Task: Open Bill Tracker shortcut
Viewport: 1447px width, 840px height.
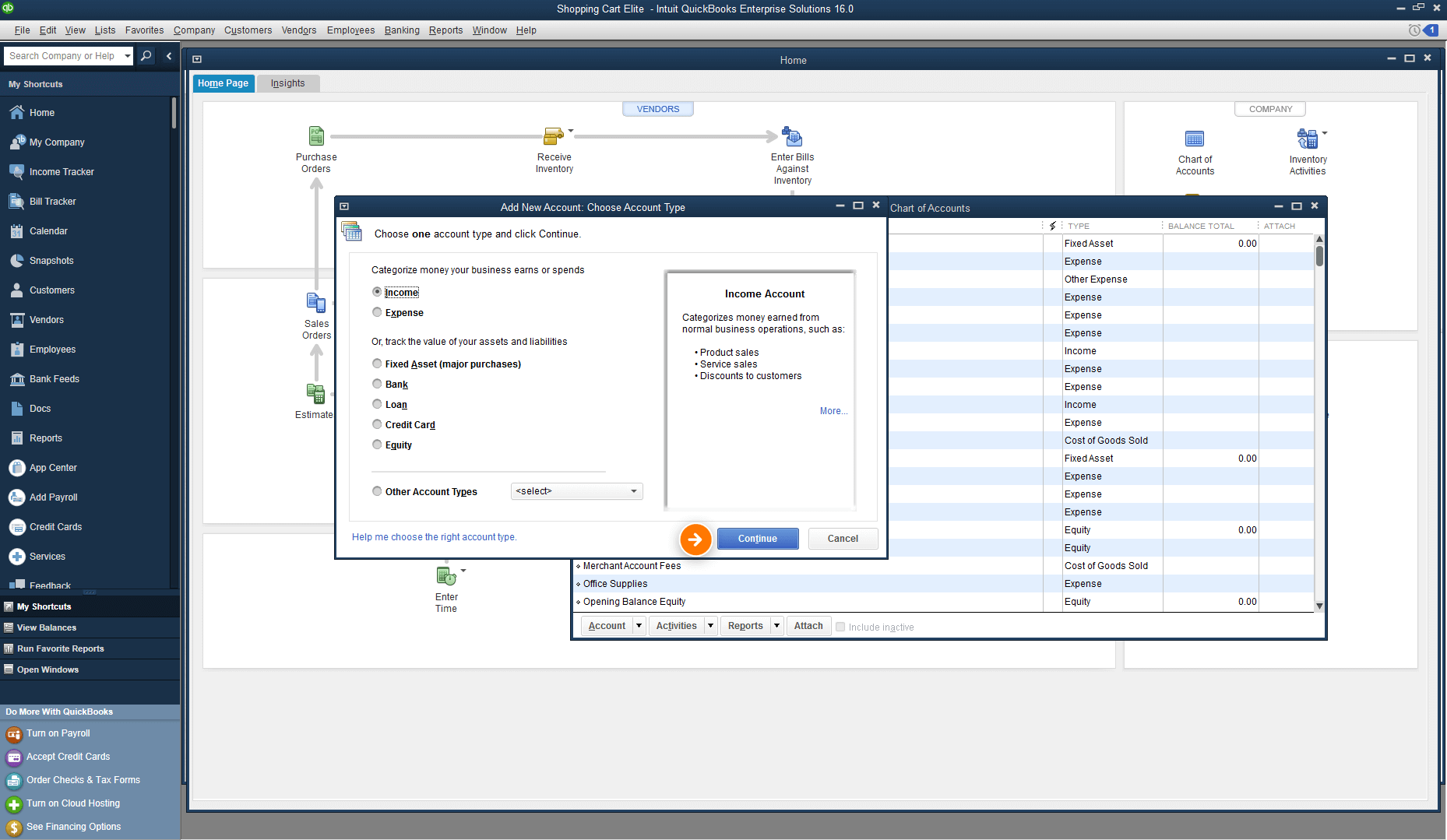Action: point(52,202)
